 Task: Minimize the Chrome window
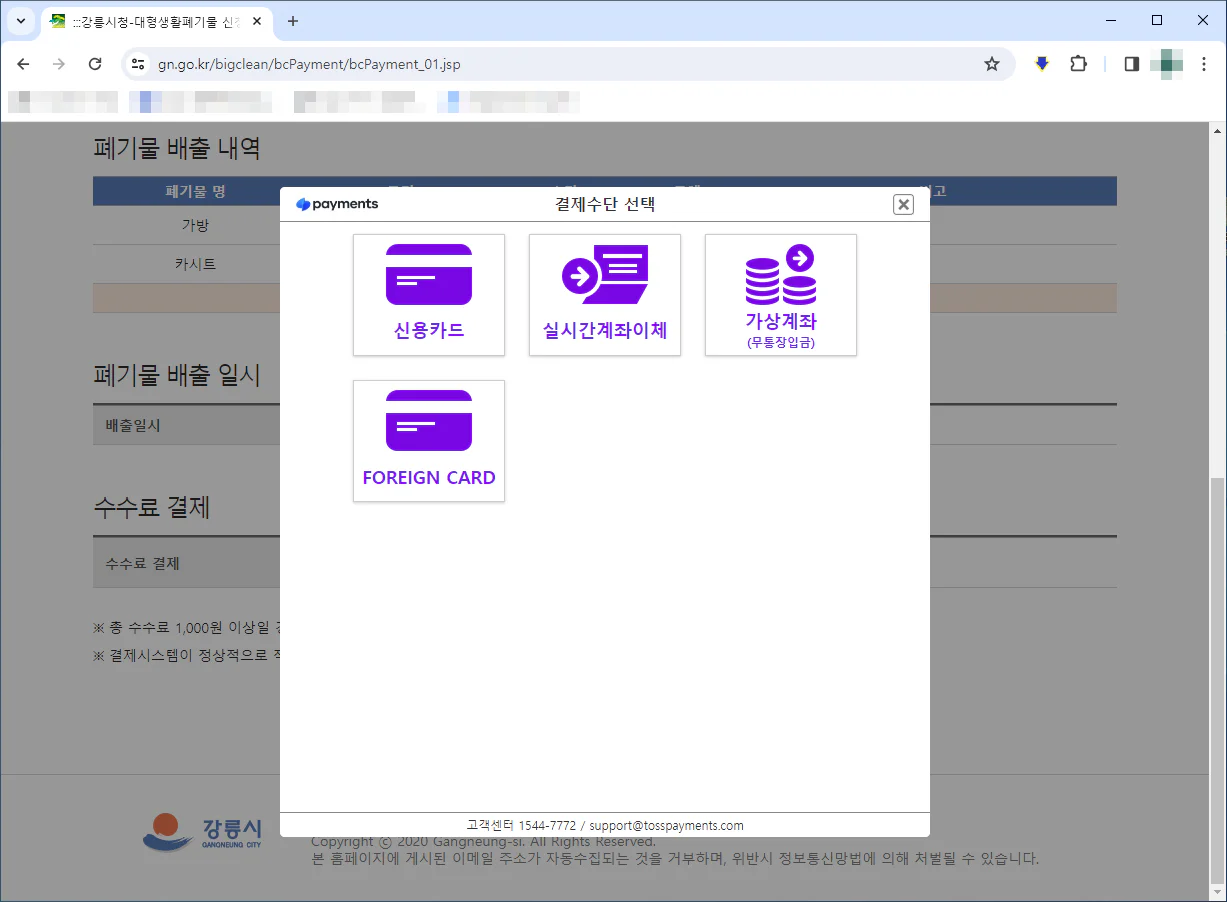(1111, 20)
